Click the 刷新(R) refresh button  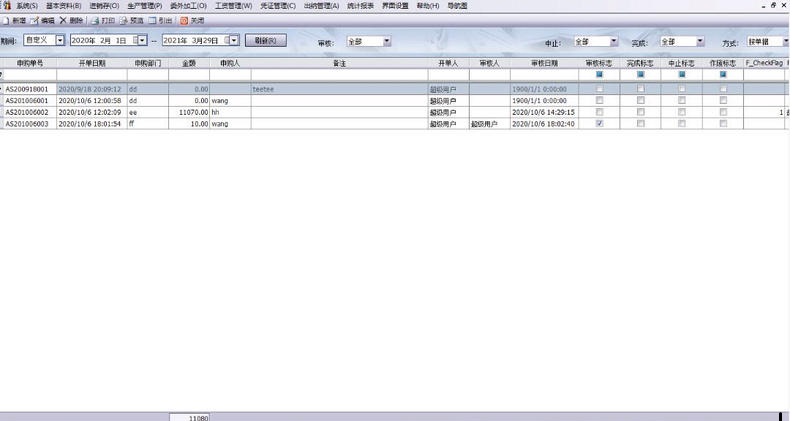point(266,40)
